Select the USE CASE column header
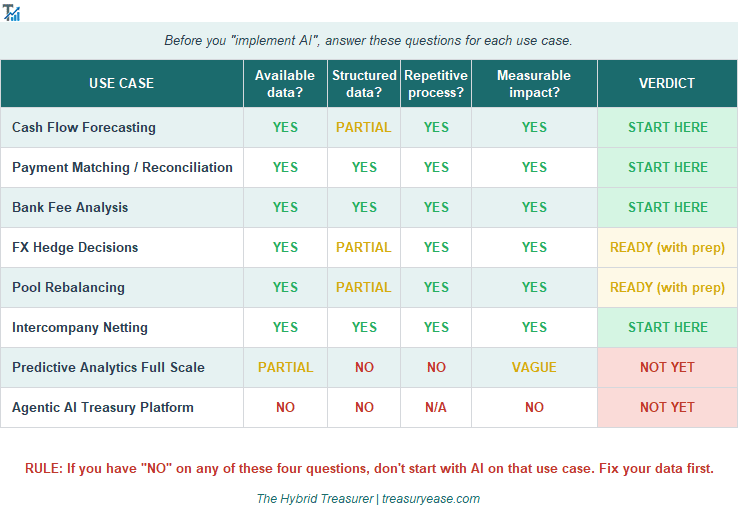This screenshot has height=514, width=742. point(122,83)
